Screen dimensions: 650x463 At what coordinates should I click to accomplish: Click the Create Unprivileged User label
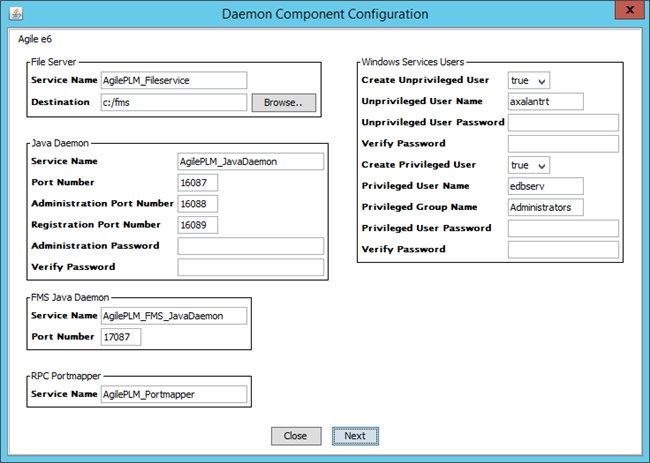pyautogui.click(x=425, y=80)
